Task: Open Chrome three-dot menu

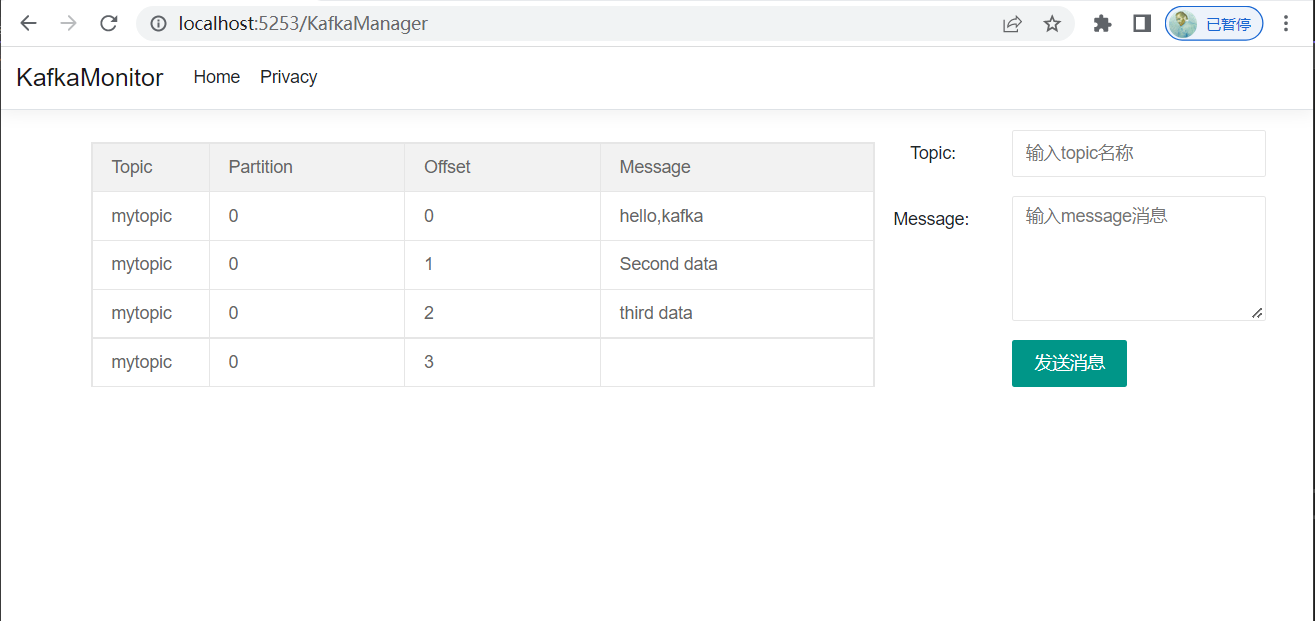Action: click(x=1286, y=23)
